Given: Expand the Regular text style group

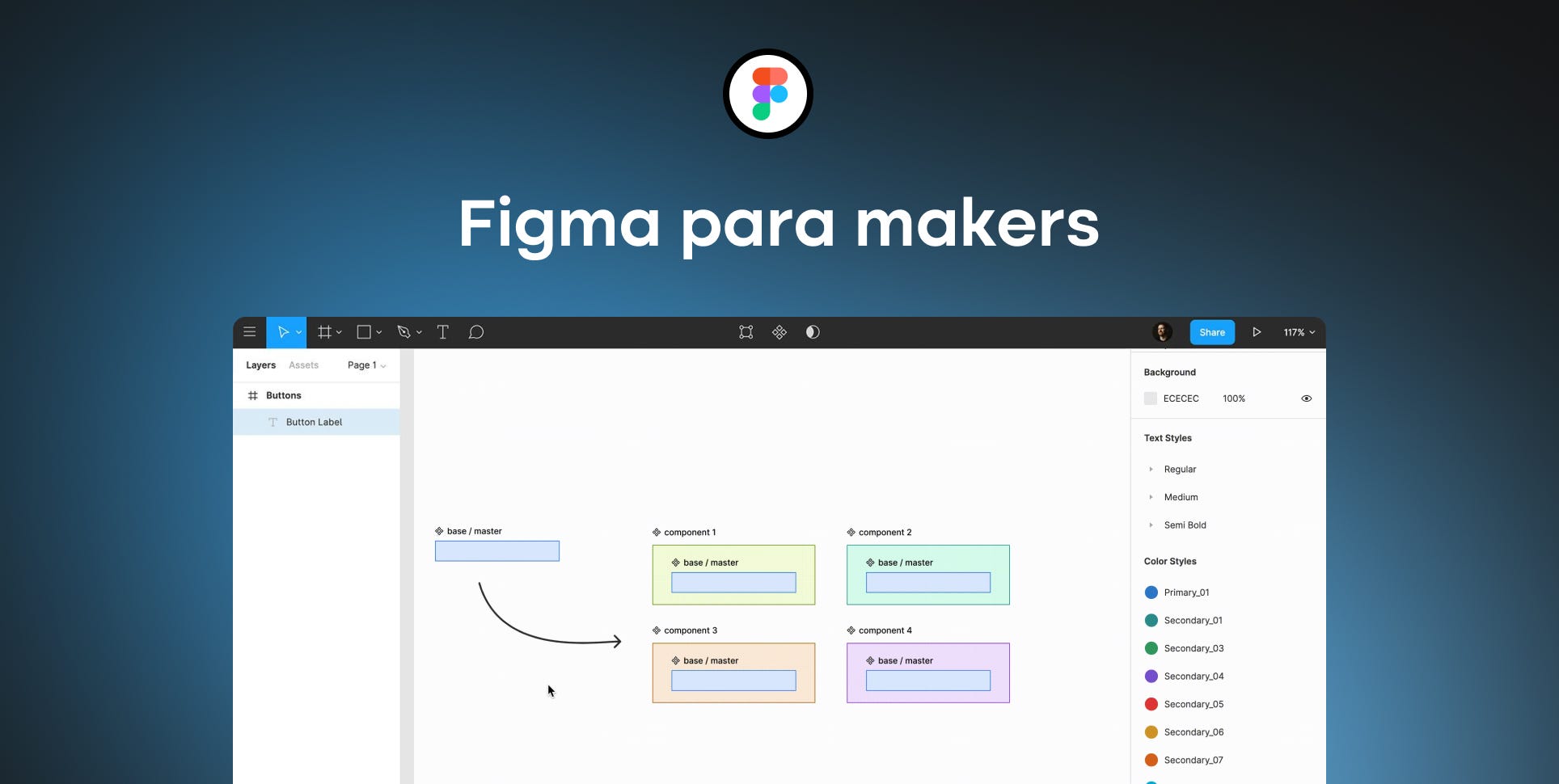Looking at the screenshot, I should point(1151,470).
